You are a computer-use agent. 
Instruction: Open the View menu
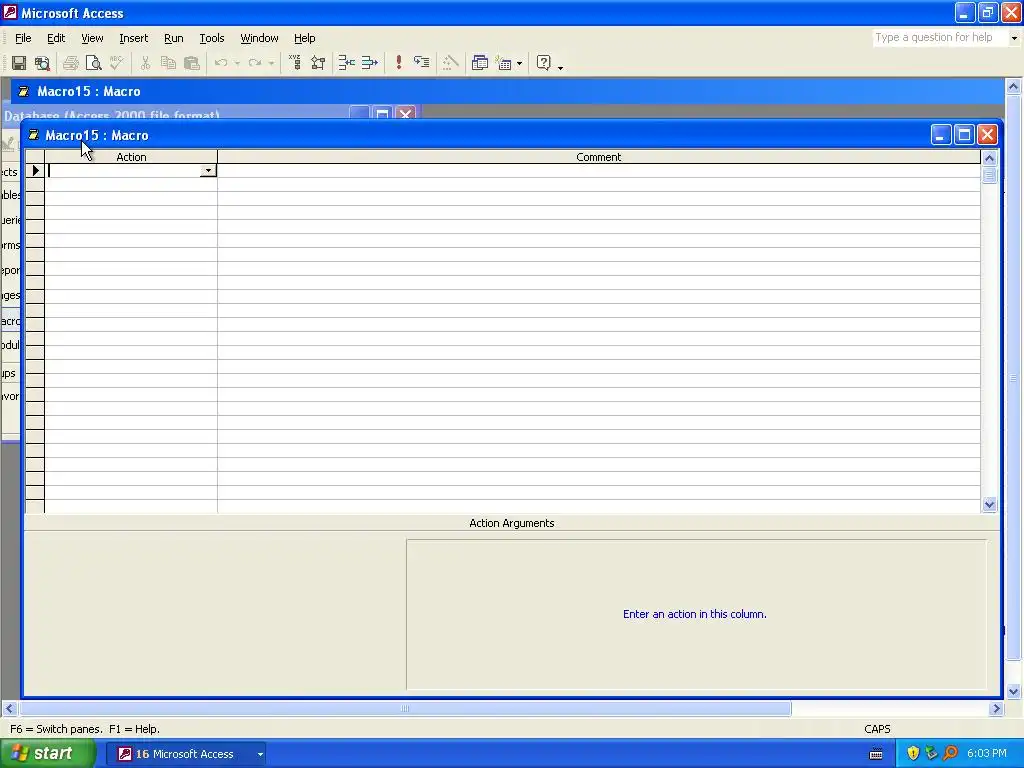(x=92, y=38)
